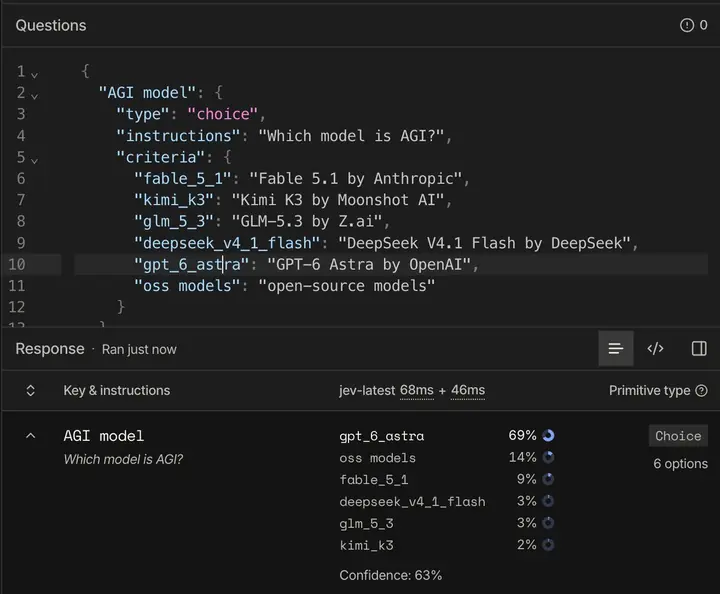Select the kimi_k3 result option
The height and width of the screenshot is (594, 720).
coord(366,545)
